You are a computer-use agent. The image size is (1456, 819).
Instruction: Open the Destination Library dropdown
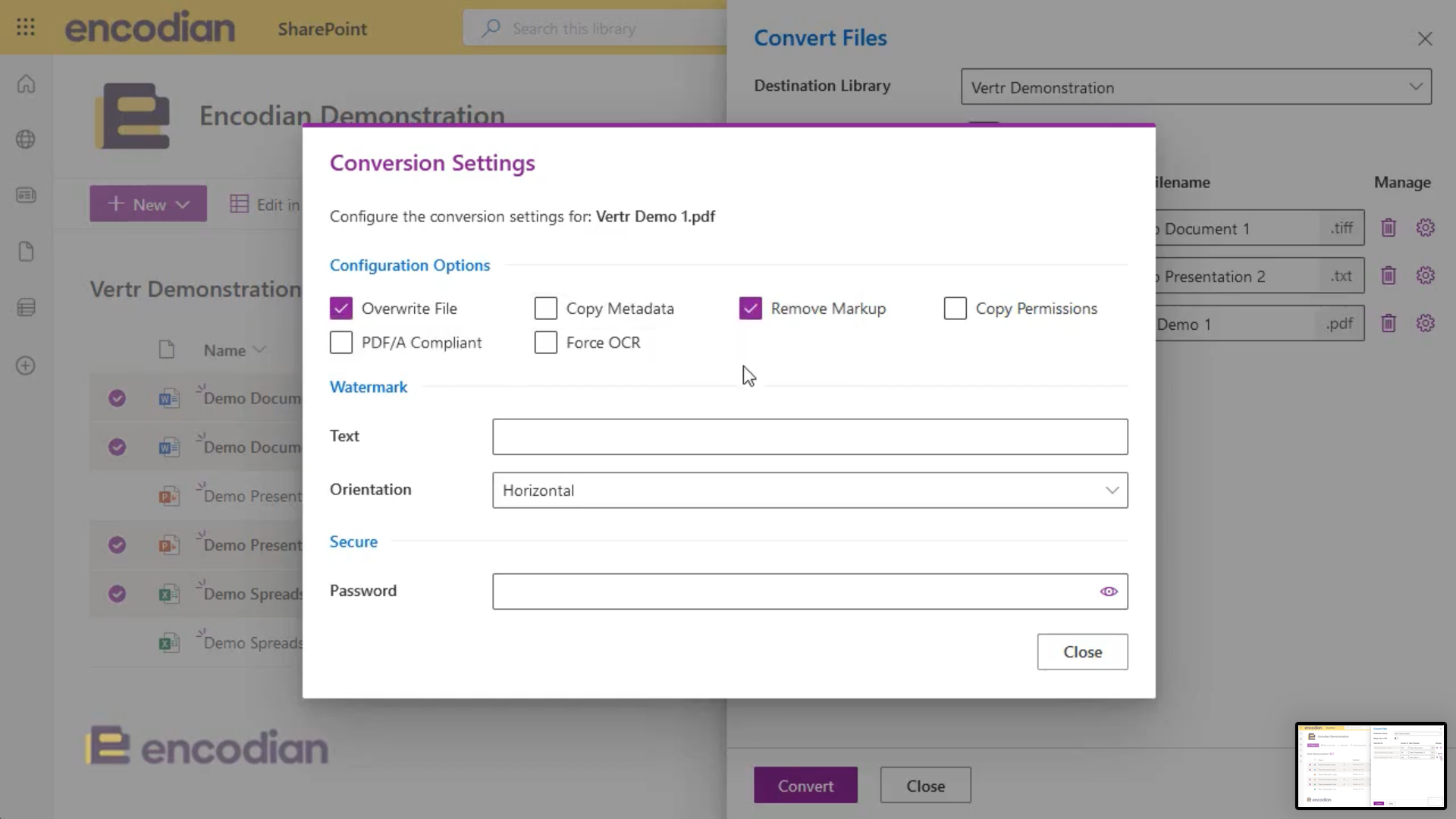click(x=1196, y=87)
